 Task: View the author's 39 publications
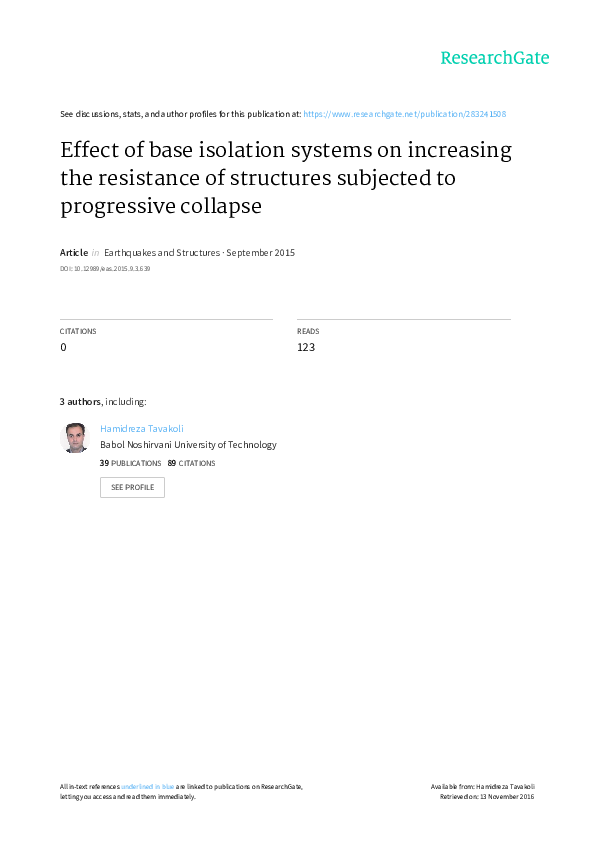pyautogui.click(x=130, y=463)
